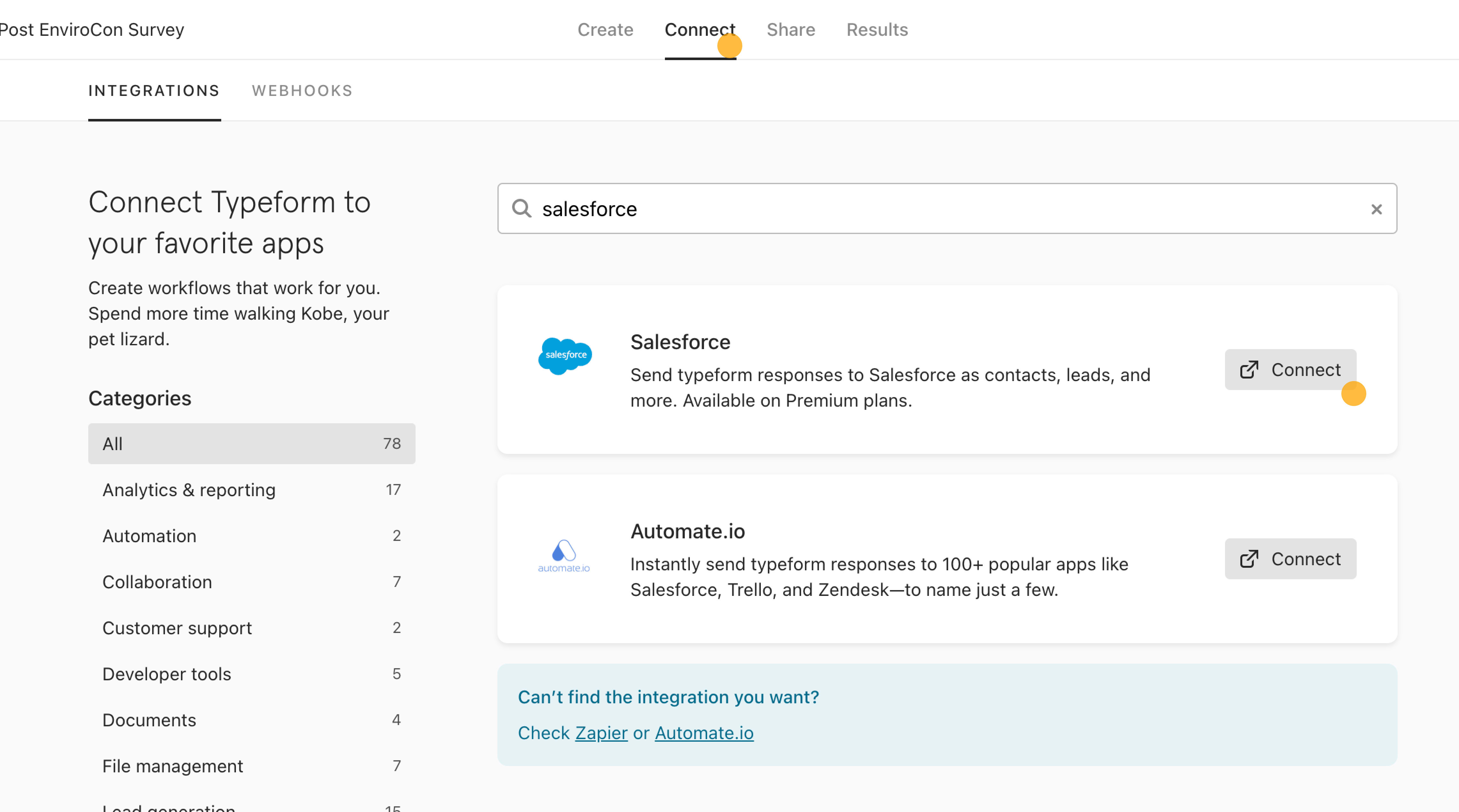Image resolution: width=1459 pixels, height=812 pixels.
Task: Click external-link icon on Automate.io Connect
Action: 1249,559
